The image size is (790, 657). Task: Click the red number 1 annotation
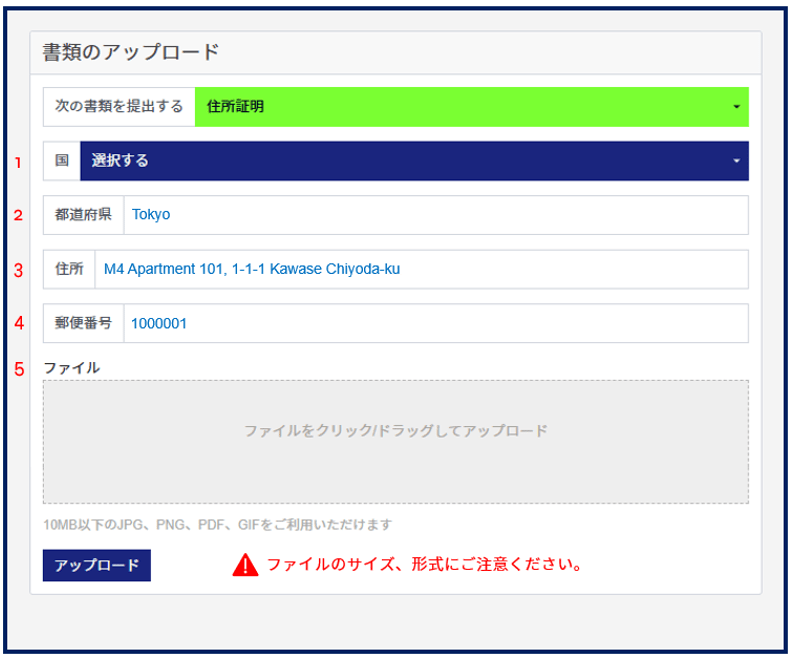[17, 162]
